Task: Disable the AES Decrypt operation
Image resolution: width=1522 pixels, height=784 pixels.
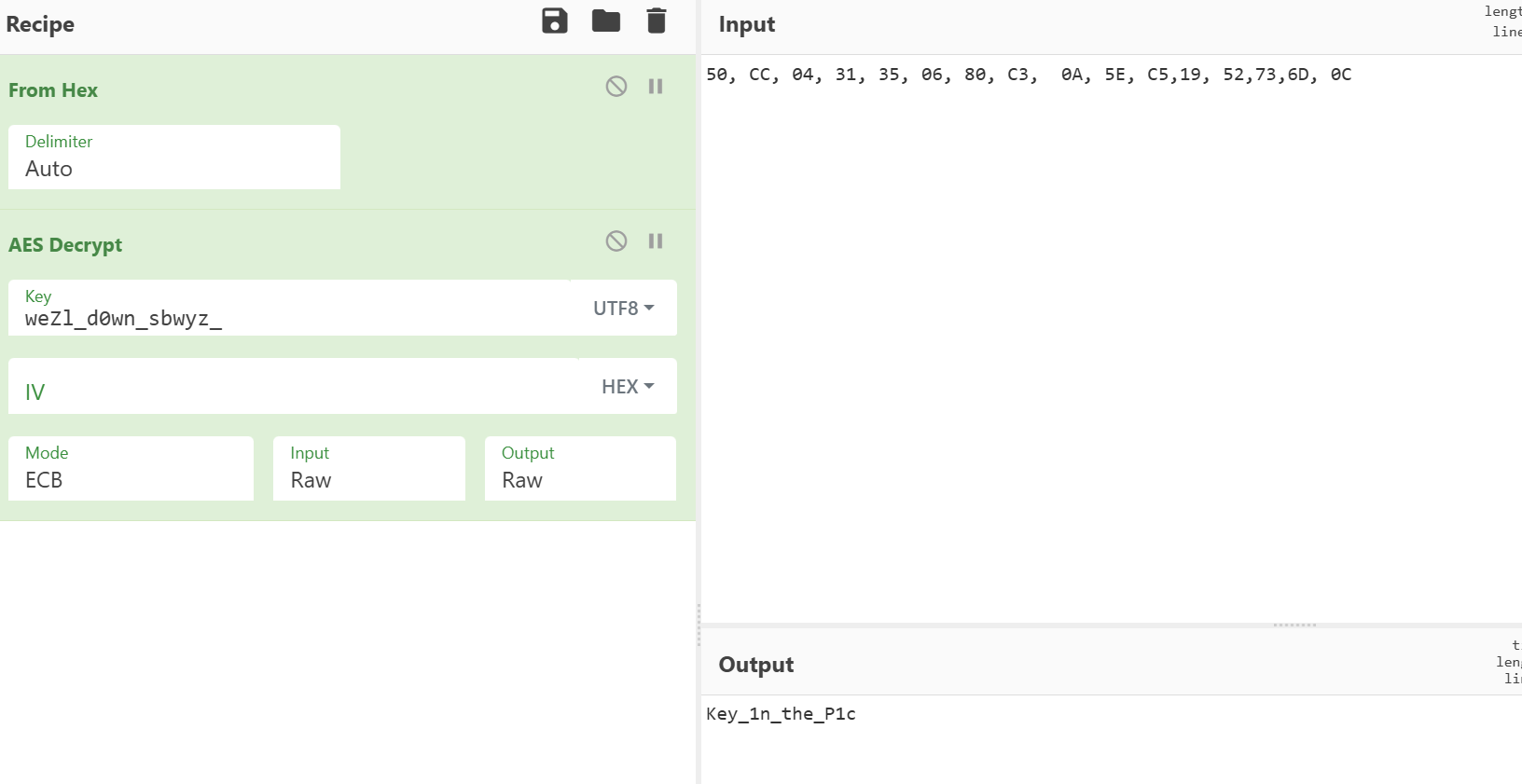Action: coord(616,241)
